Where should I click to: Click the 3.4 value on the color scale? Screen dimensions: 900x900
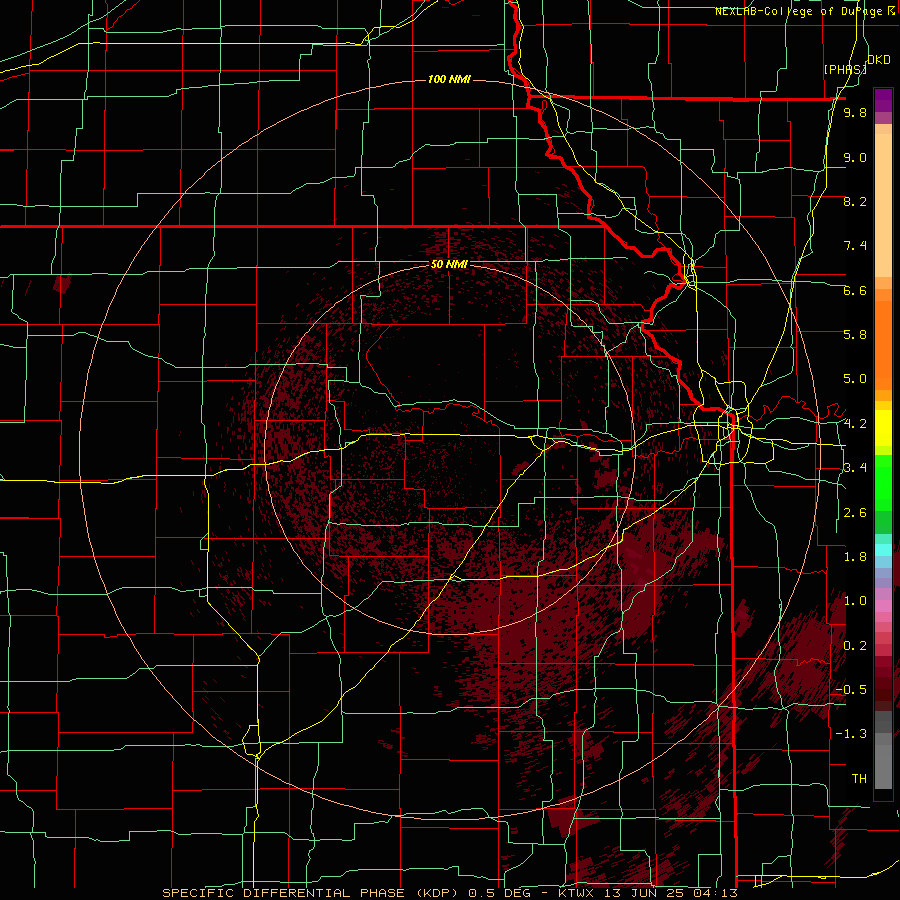855,468
